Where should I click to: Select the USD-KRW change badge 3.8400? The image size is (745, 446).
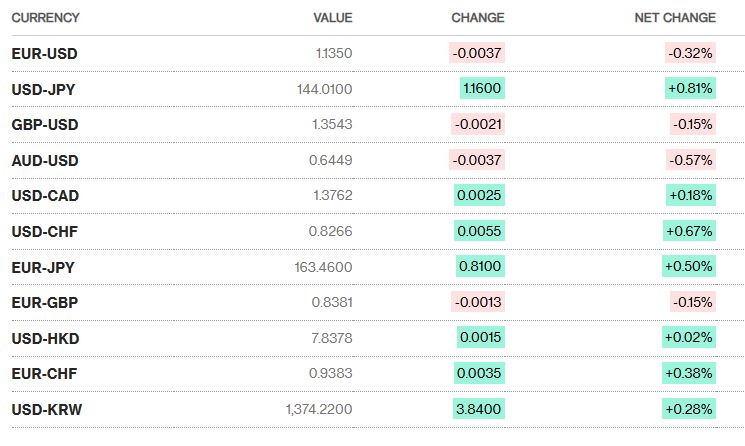click(x=479, y=410)
